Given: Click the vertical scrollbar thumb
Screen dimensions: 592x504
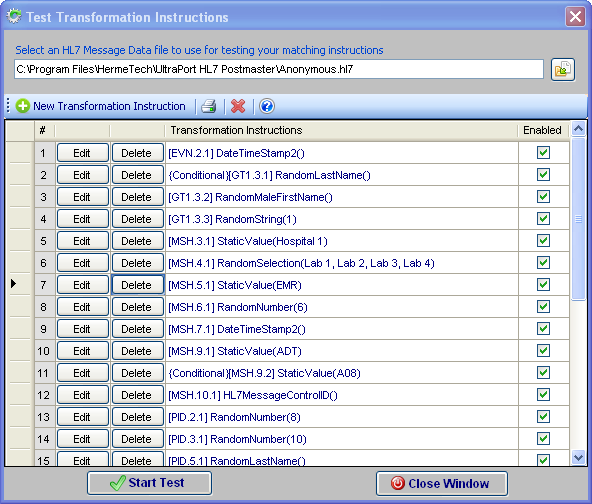Looking at the screenshot, I should tap(578, 219).
